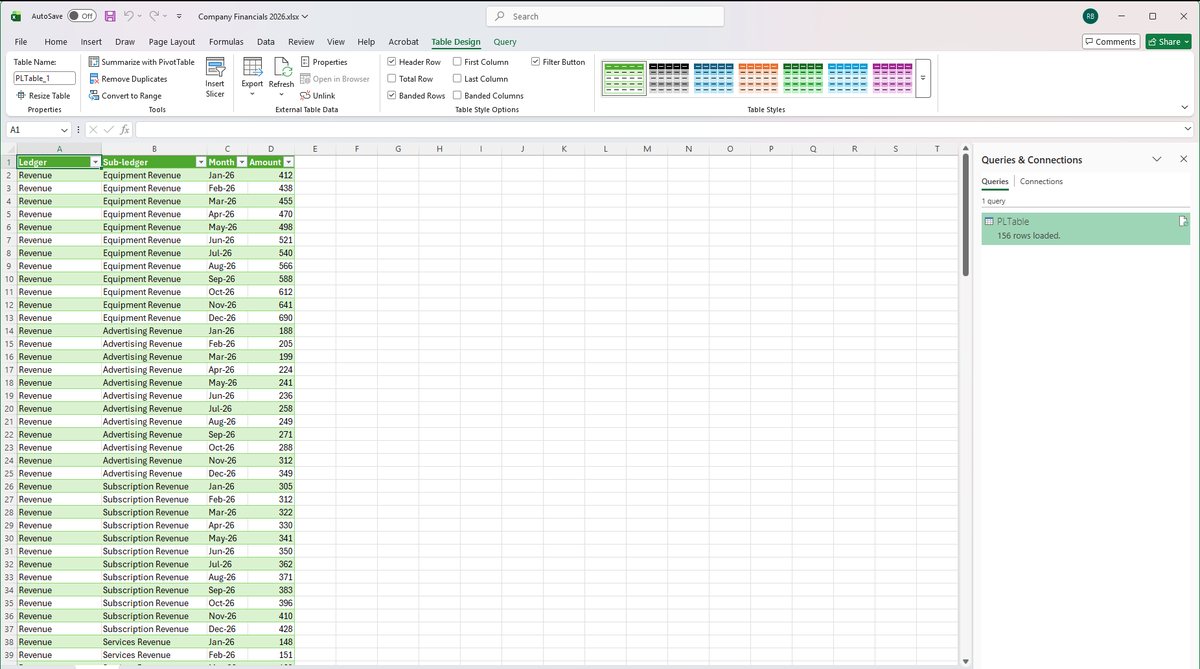Select the PLTable query entry
1200x669 pixels.
click(1085, 228)
